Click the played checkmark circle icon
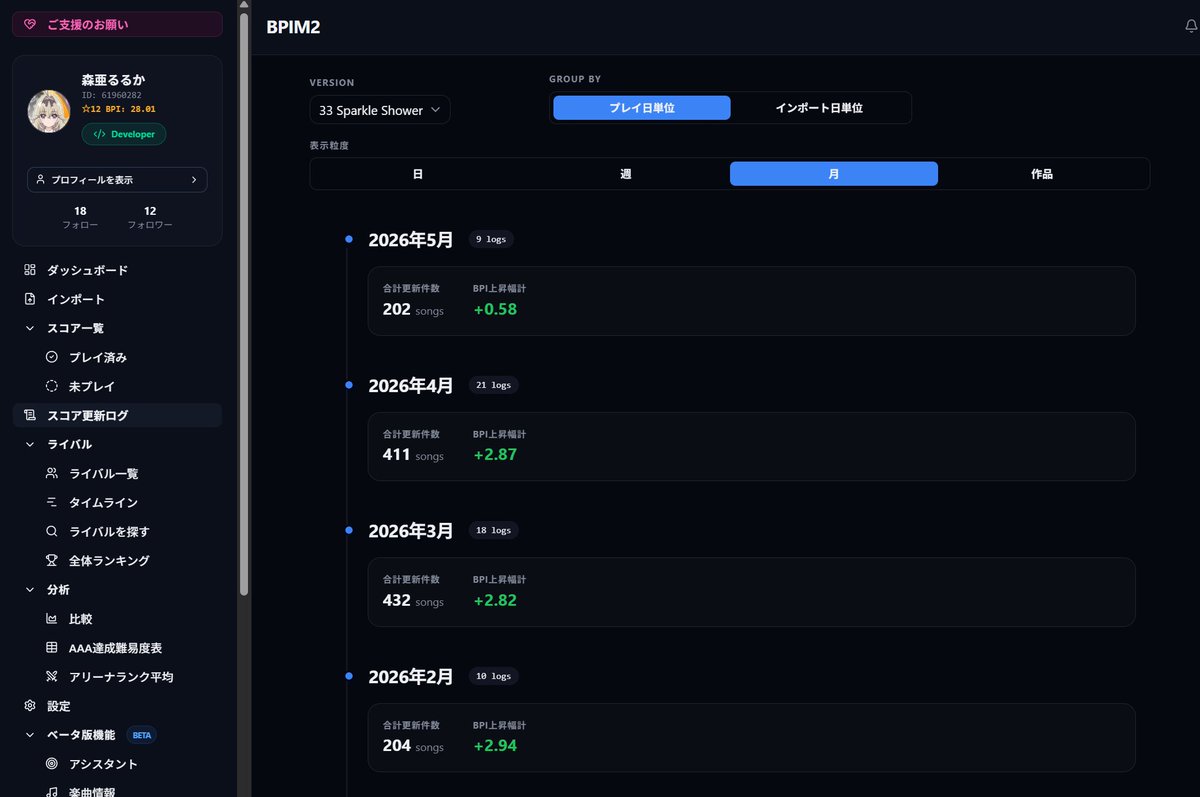 click(52, 357)
